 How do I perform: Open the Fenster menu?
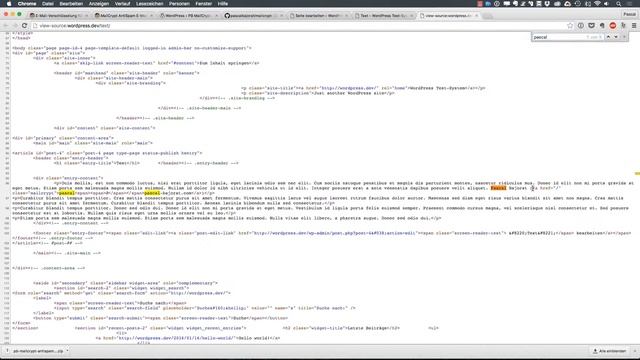coord(203,4)
